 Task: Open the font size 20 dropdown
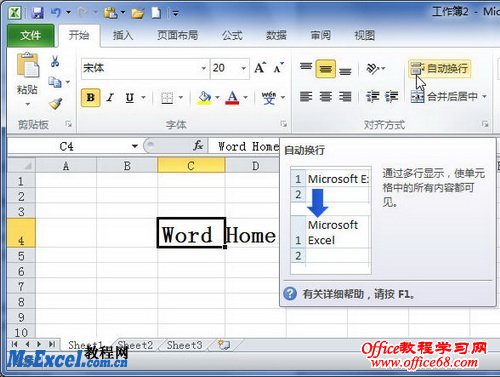(x=244, y=68)
